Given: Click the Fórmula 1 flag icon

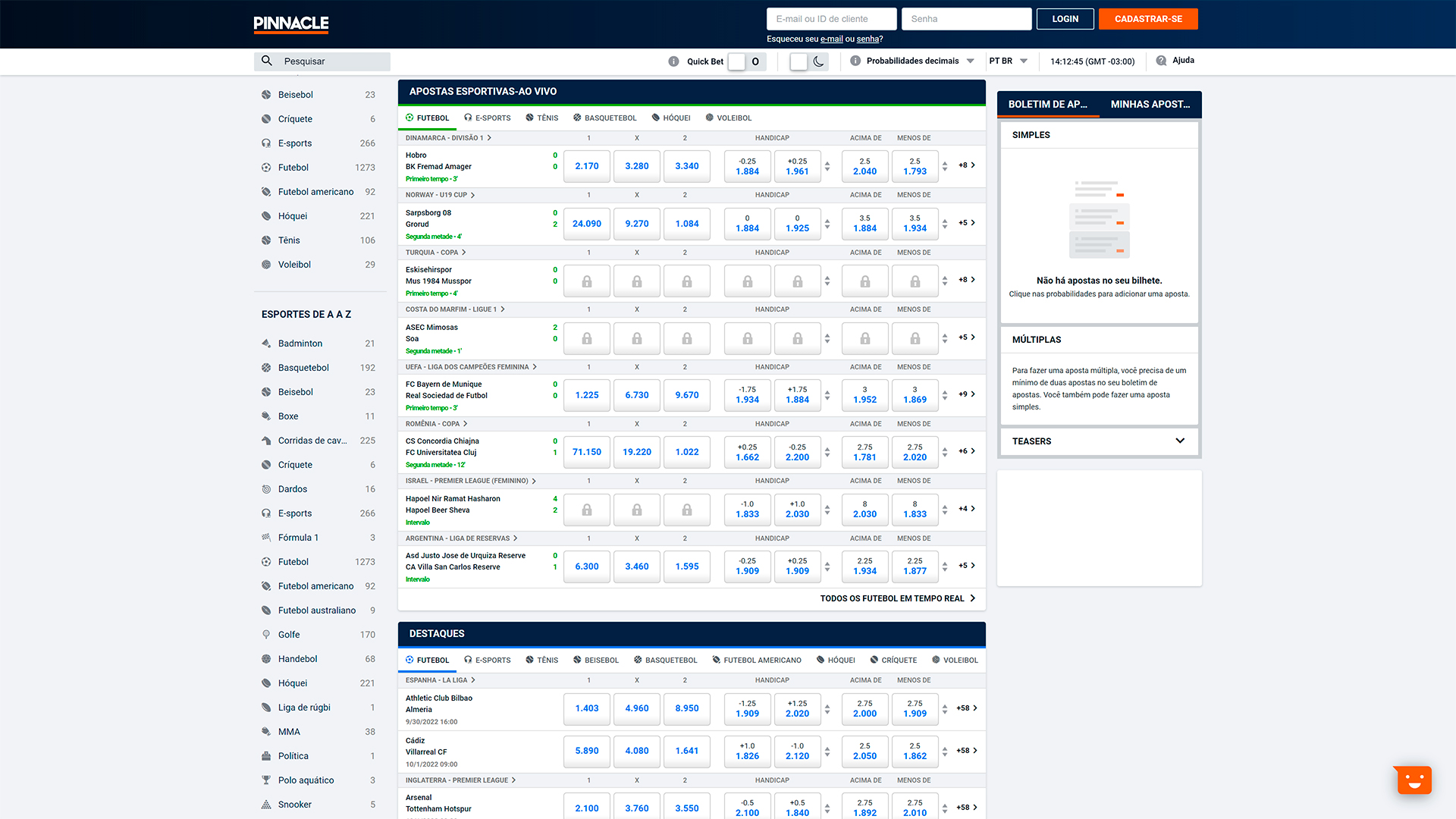Looking at the screenshot, I should tap(266, 538).
